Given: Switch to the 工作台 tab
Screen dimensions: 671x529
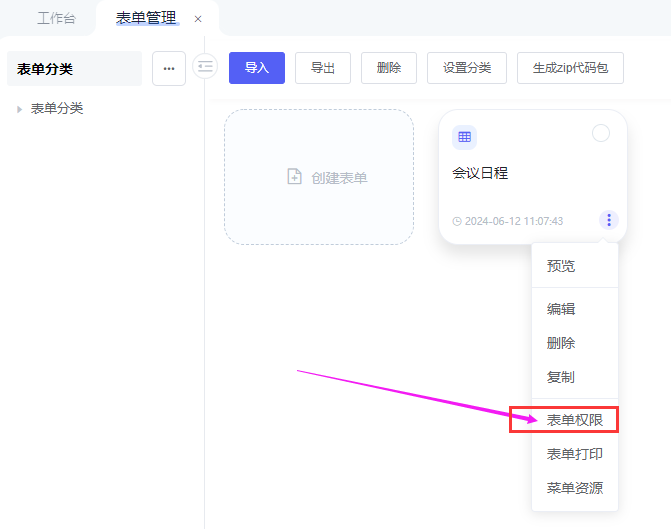Looking at the screenshot, I should [x=56, y=19].
